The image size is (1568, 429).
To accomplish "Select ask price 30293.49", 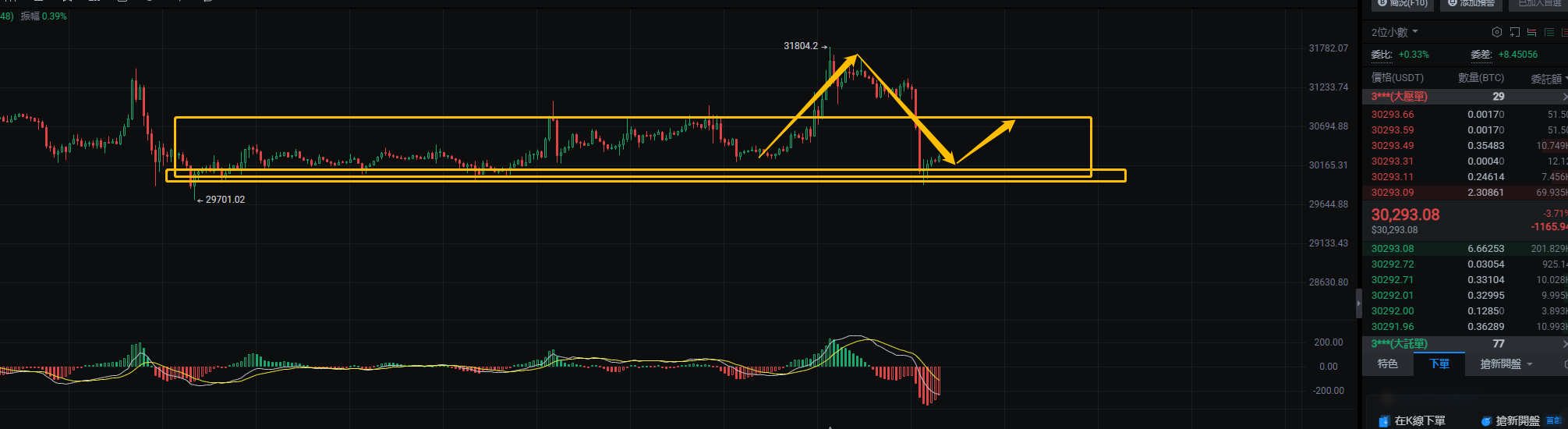I will click(x=1393, y=146).
